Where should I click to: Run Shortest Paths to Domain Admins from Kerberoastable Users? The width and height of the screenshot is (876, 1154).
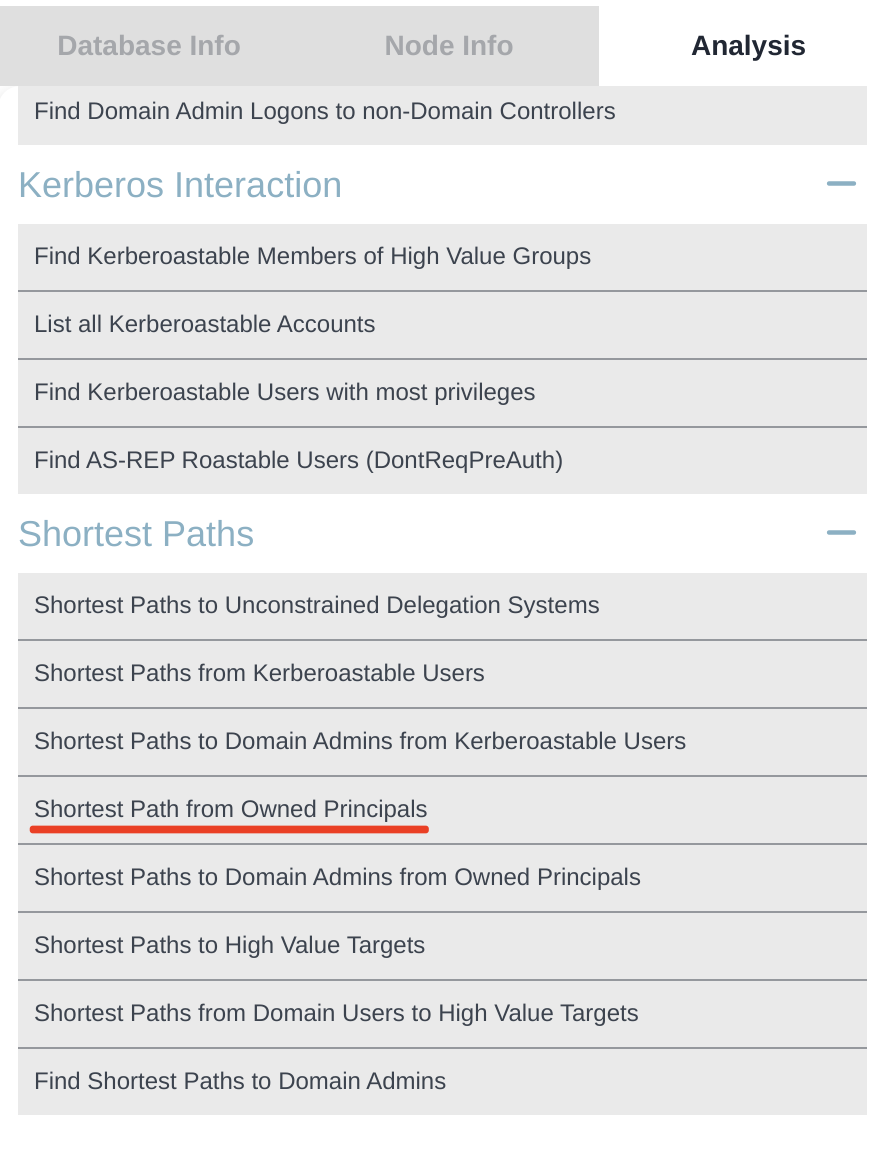(360, 742)
